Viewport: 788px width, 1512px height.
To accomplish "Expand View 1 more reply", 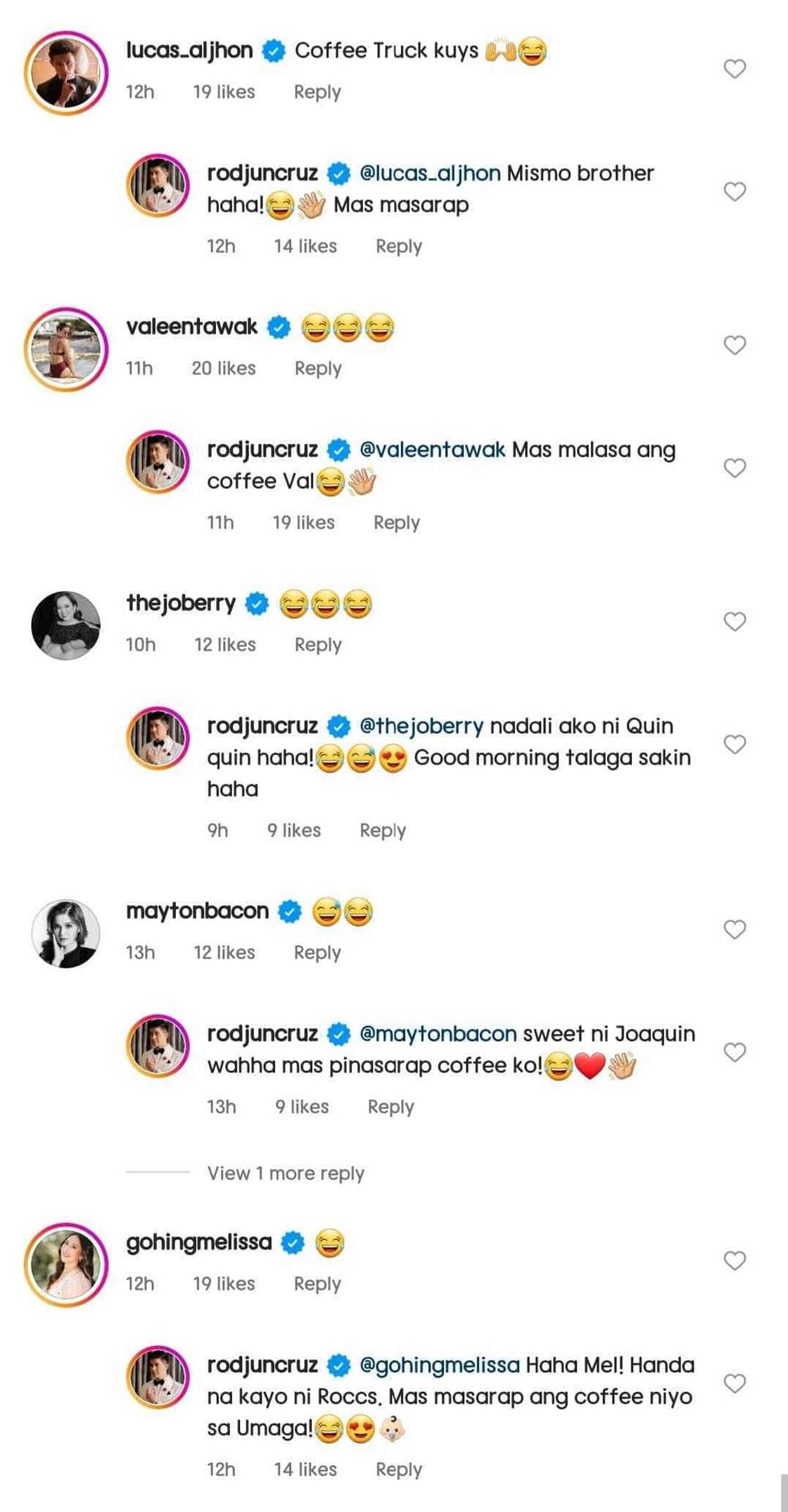I will tap(285, 1172).
